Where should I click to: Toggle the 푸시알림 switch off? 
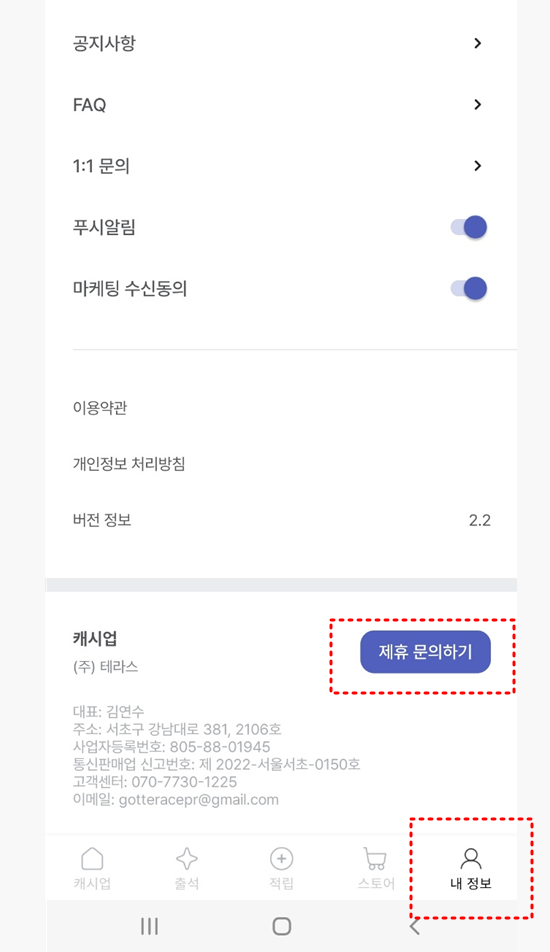pyautogui.click(x=469, y=227)
